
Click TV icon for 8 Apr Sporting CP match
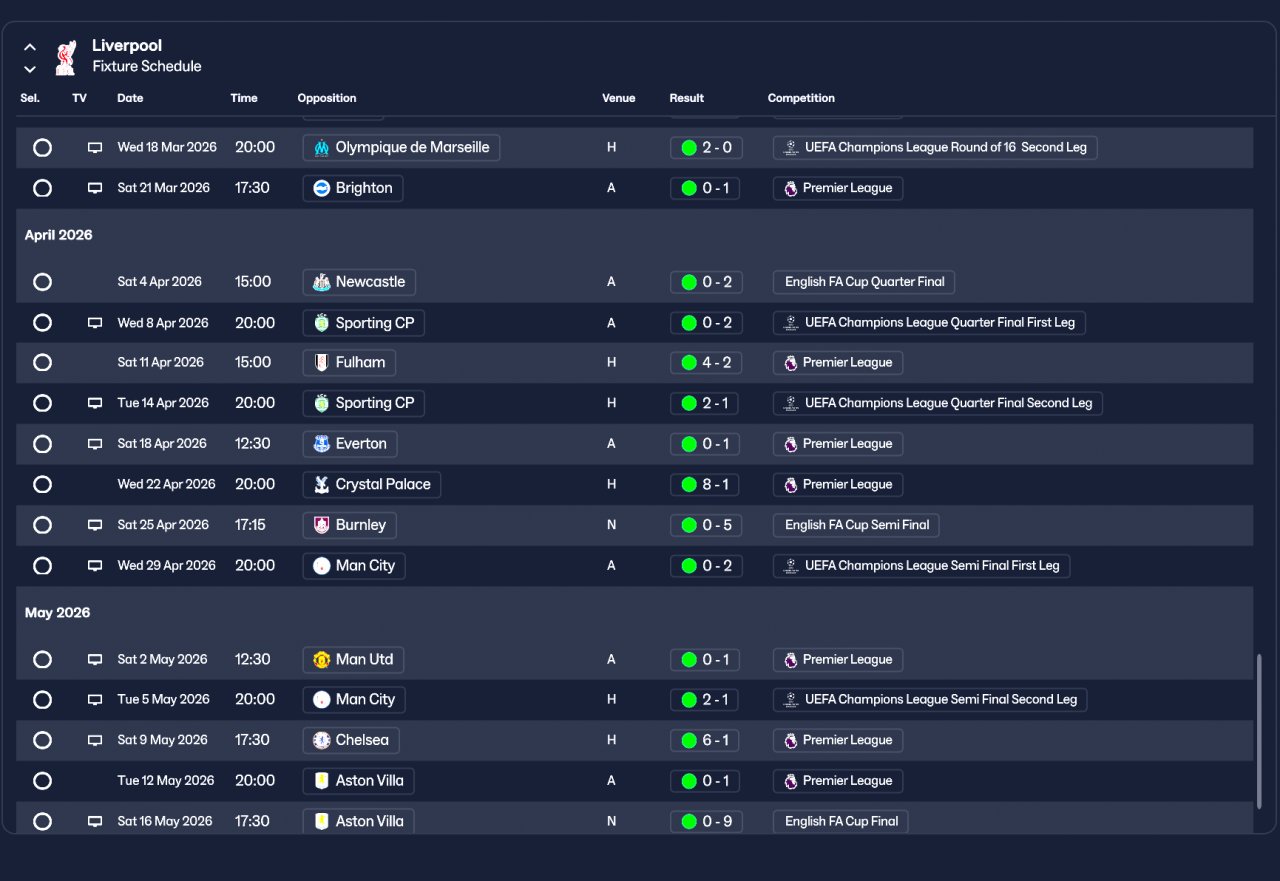95,323
